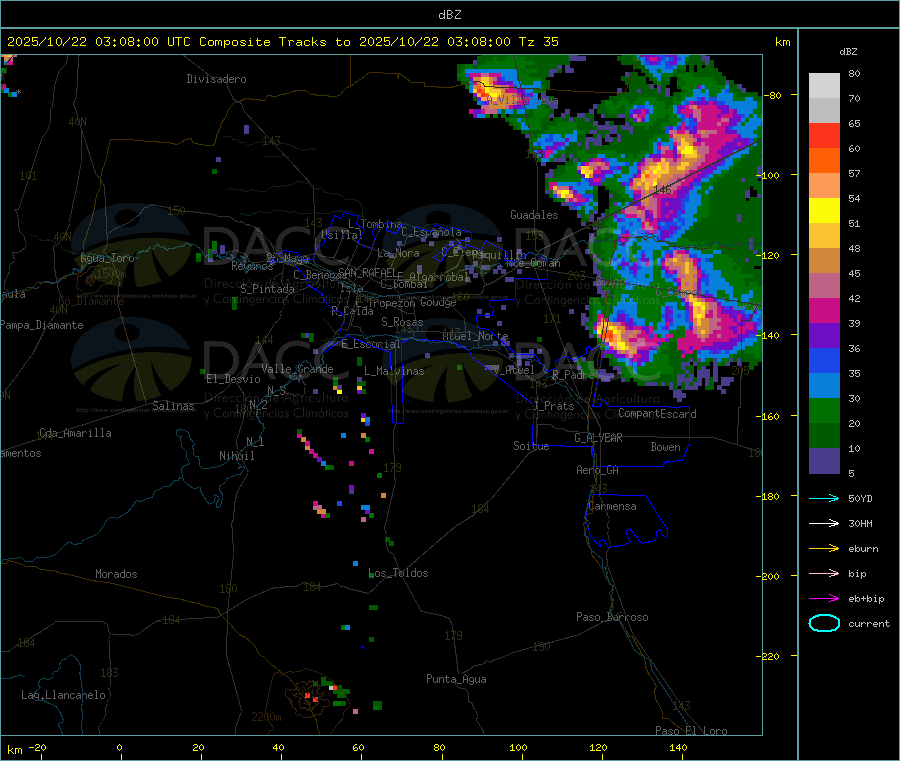Click the '2200m' elevation contour label
The width and height of the screenshot is (900, 761).
pyautogui.click(x=266, y=717)
